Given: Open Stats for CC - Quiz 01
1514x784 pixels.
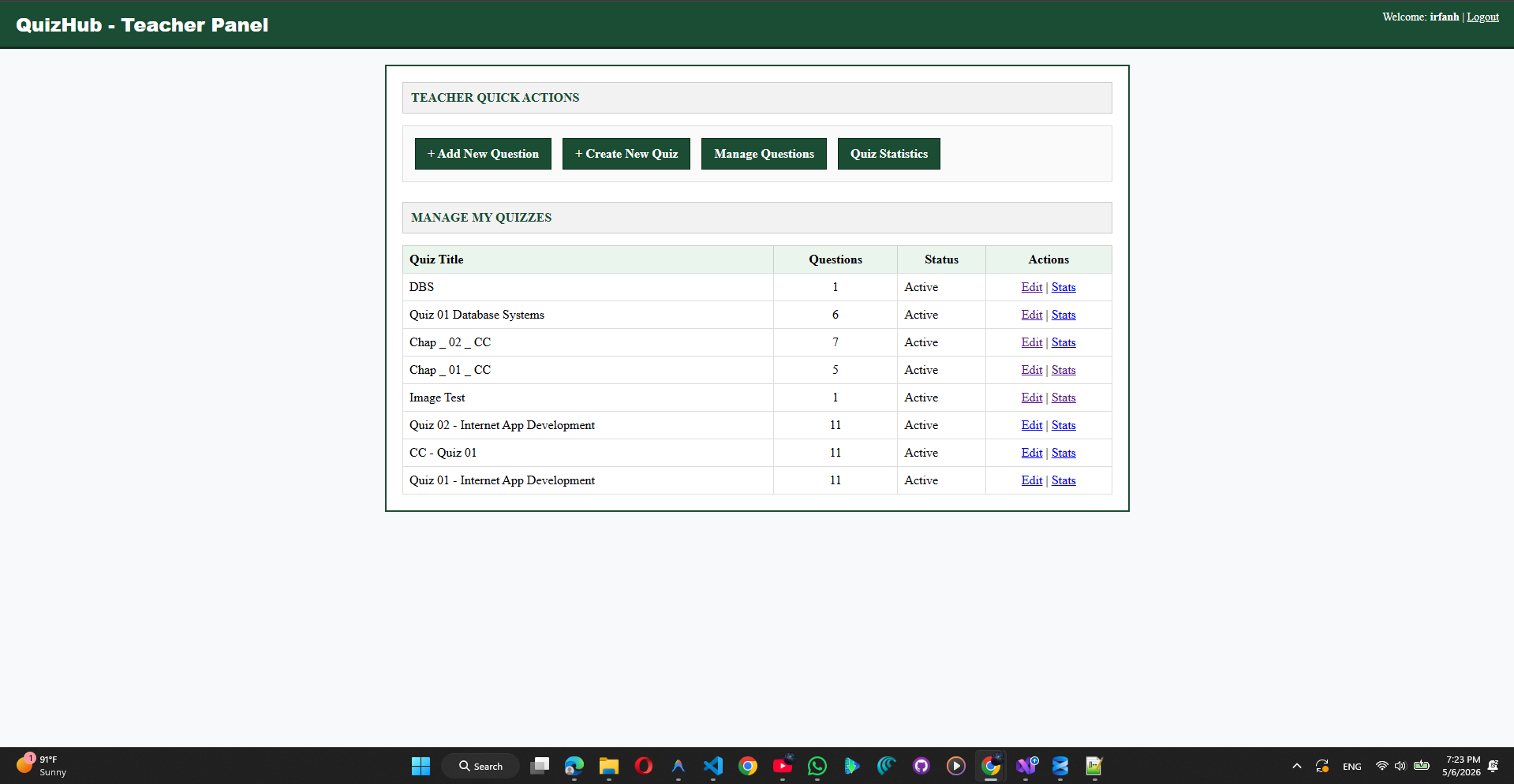Looking at the screenshot, I should (1064, 453).
